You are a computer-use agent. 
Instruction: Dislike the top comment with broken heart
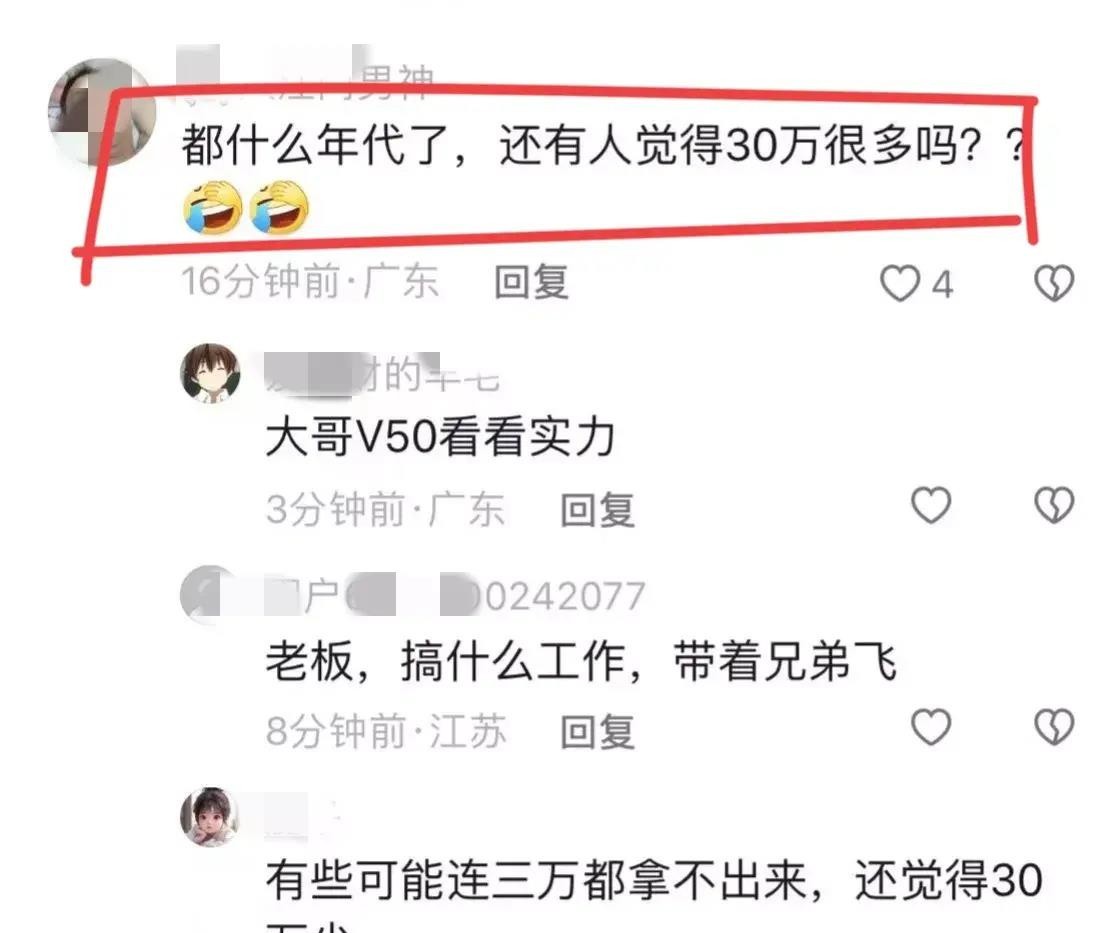[1055, 283]
